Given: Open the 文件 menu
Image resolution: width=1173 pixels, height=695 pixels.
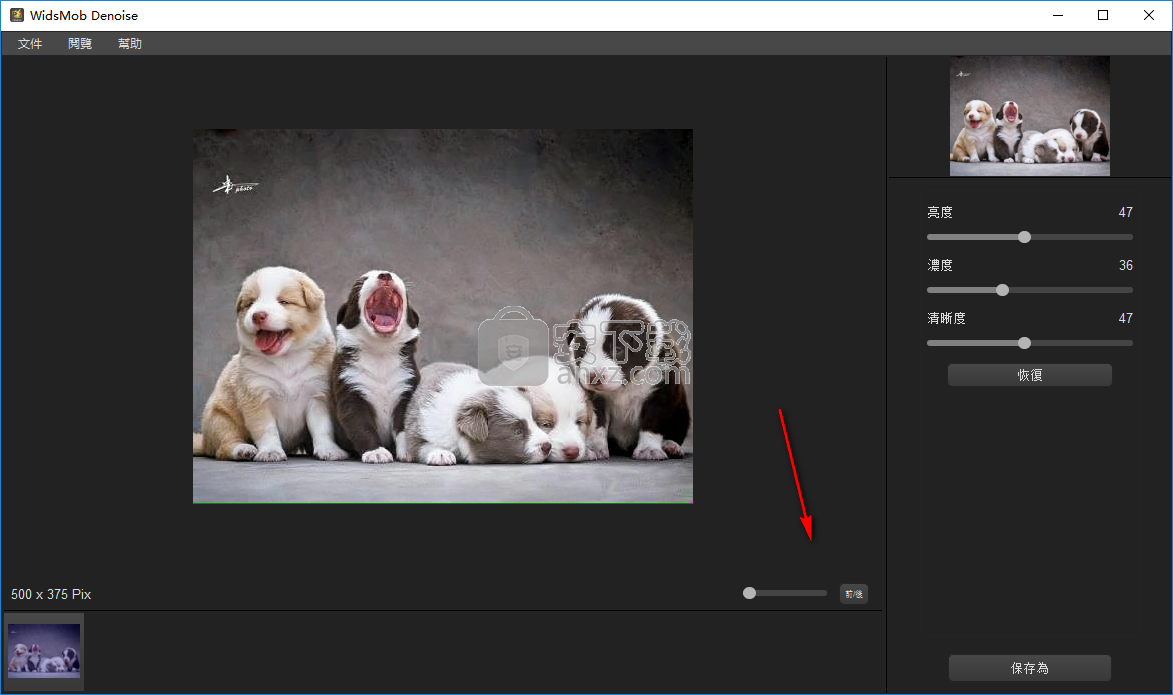Looking at the screenshot, I should point(30,43).
